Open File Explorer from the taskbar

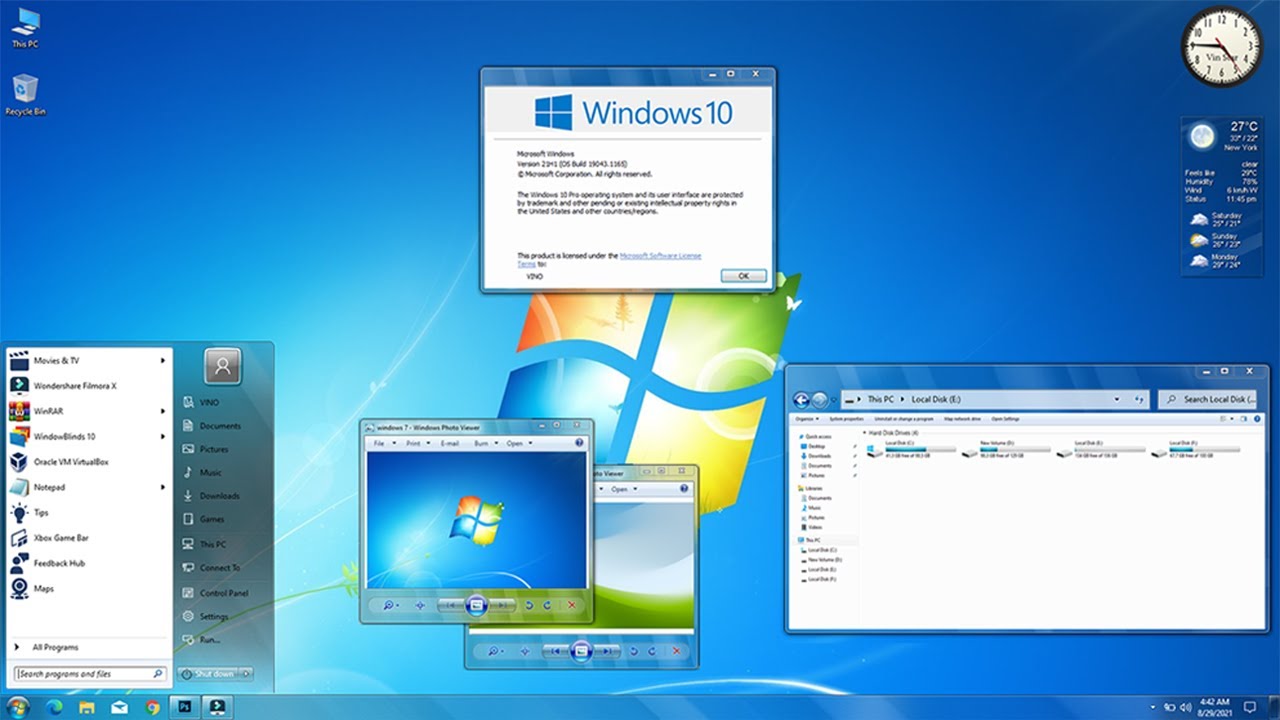[x=87, y=707]
